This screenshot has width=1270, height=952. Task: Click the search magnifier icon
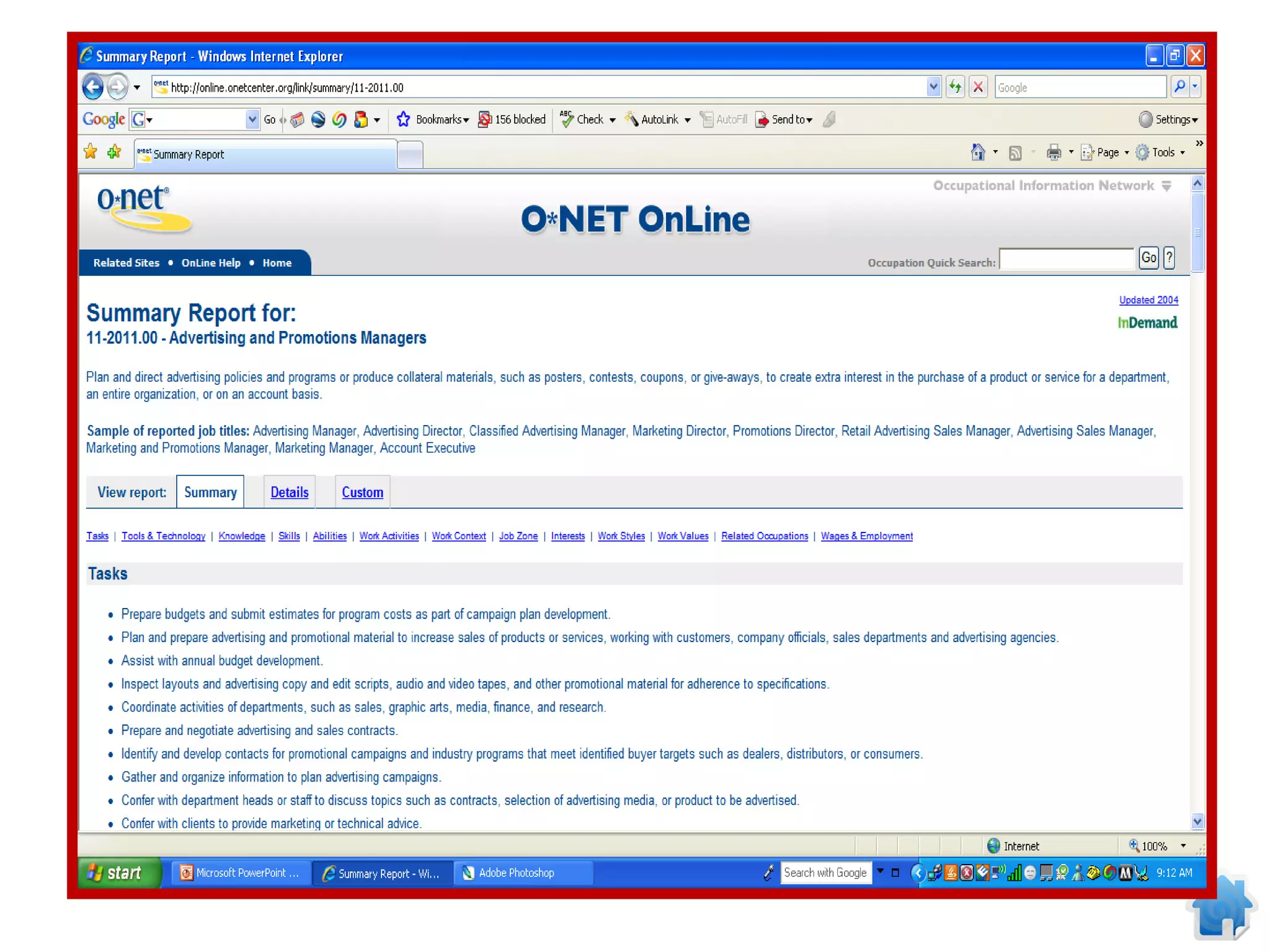[x=1179, y=87]
